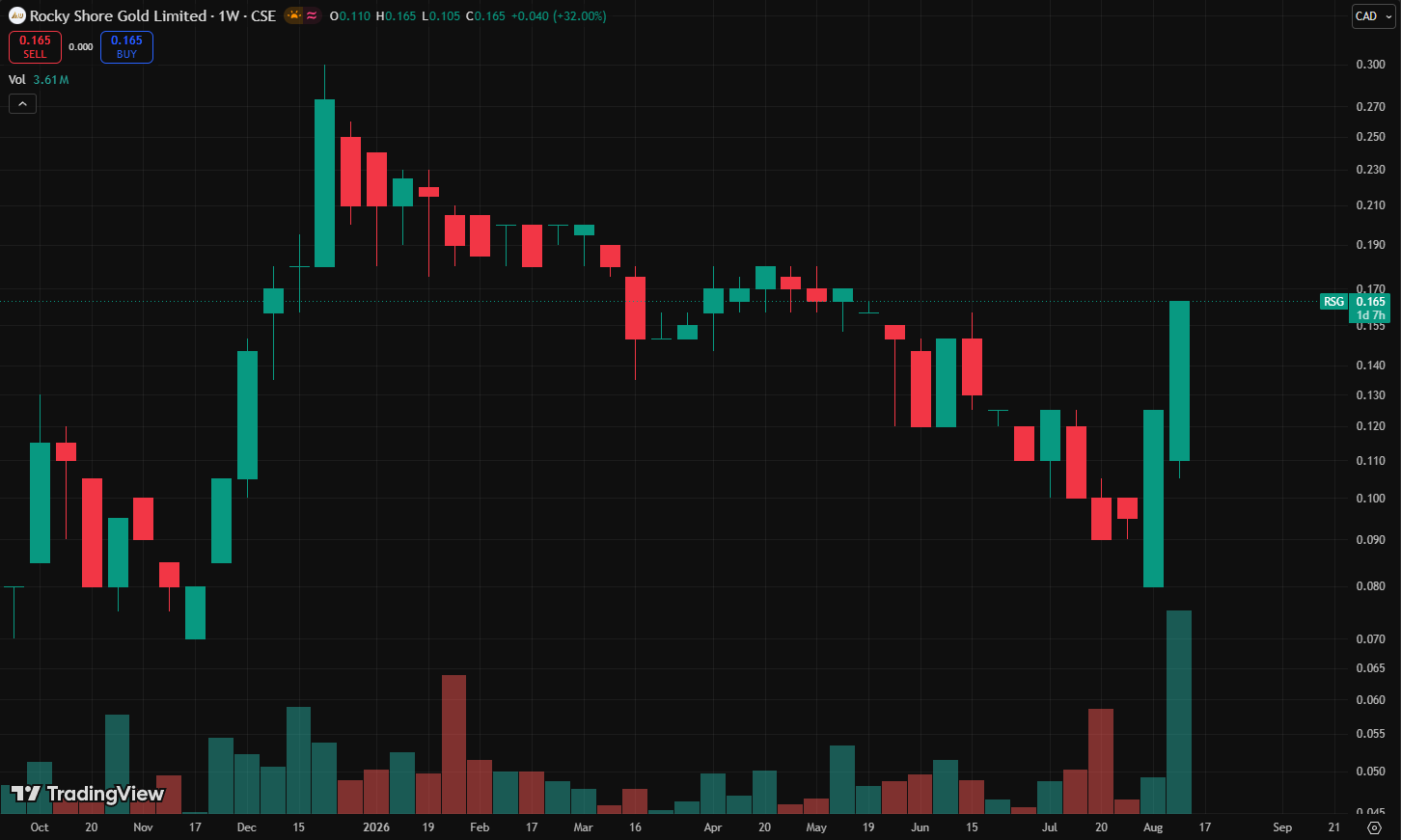Click the TradingView logo
Screen dimensions: 1401x840
pyautogui.click(x=88, y=794)
